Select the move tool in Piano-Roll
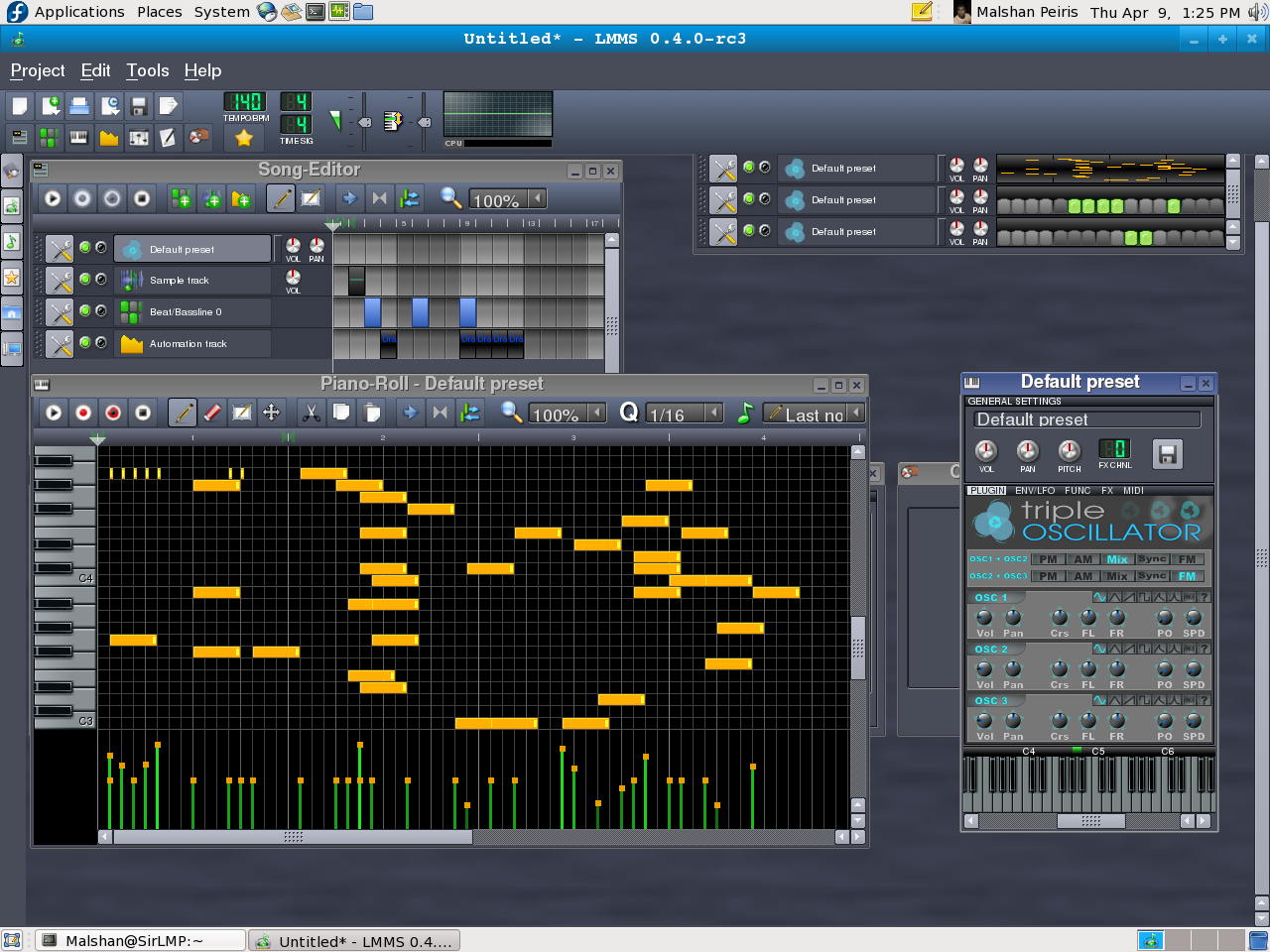Image resolution: width=1270 pixels, height=952 pixels. coord(271,413)
